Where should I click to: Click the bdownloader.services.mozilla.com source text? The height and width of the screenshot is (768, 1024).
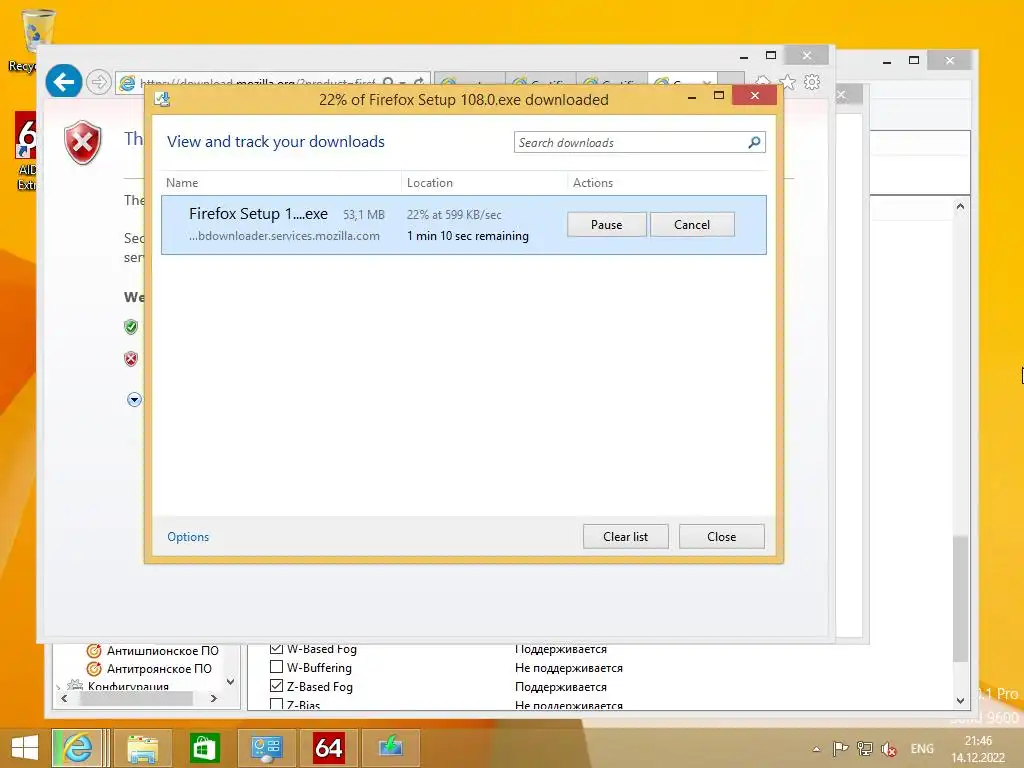(x=284, y=236)
